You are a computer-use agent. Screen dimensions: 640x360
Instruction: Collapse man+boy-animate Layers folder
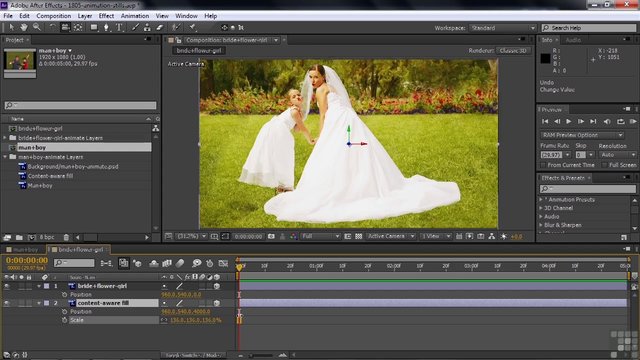5,157
